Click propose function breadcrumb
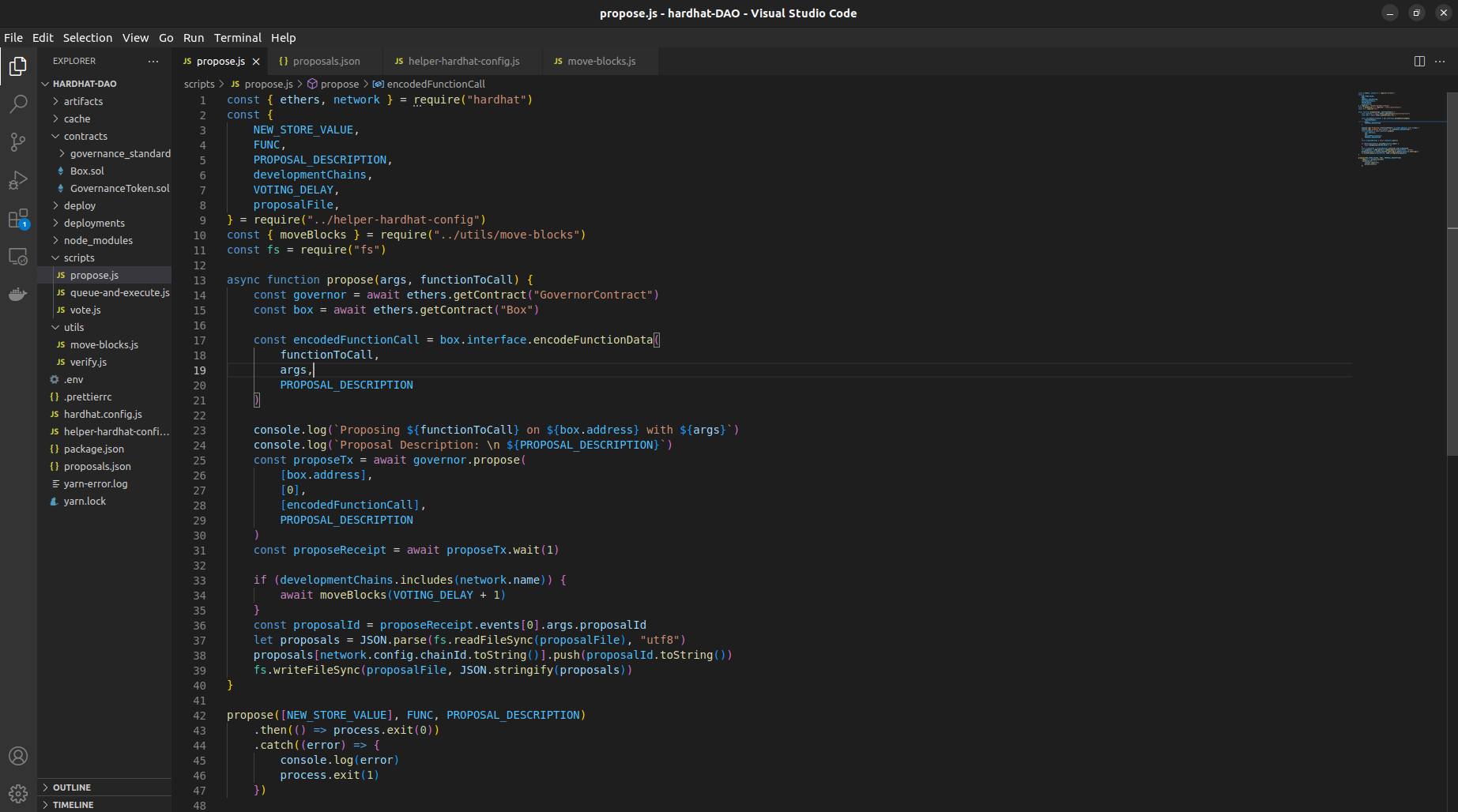1458x812 pixels. (x=333, y=84)
